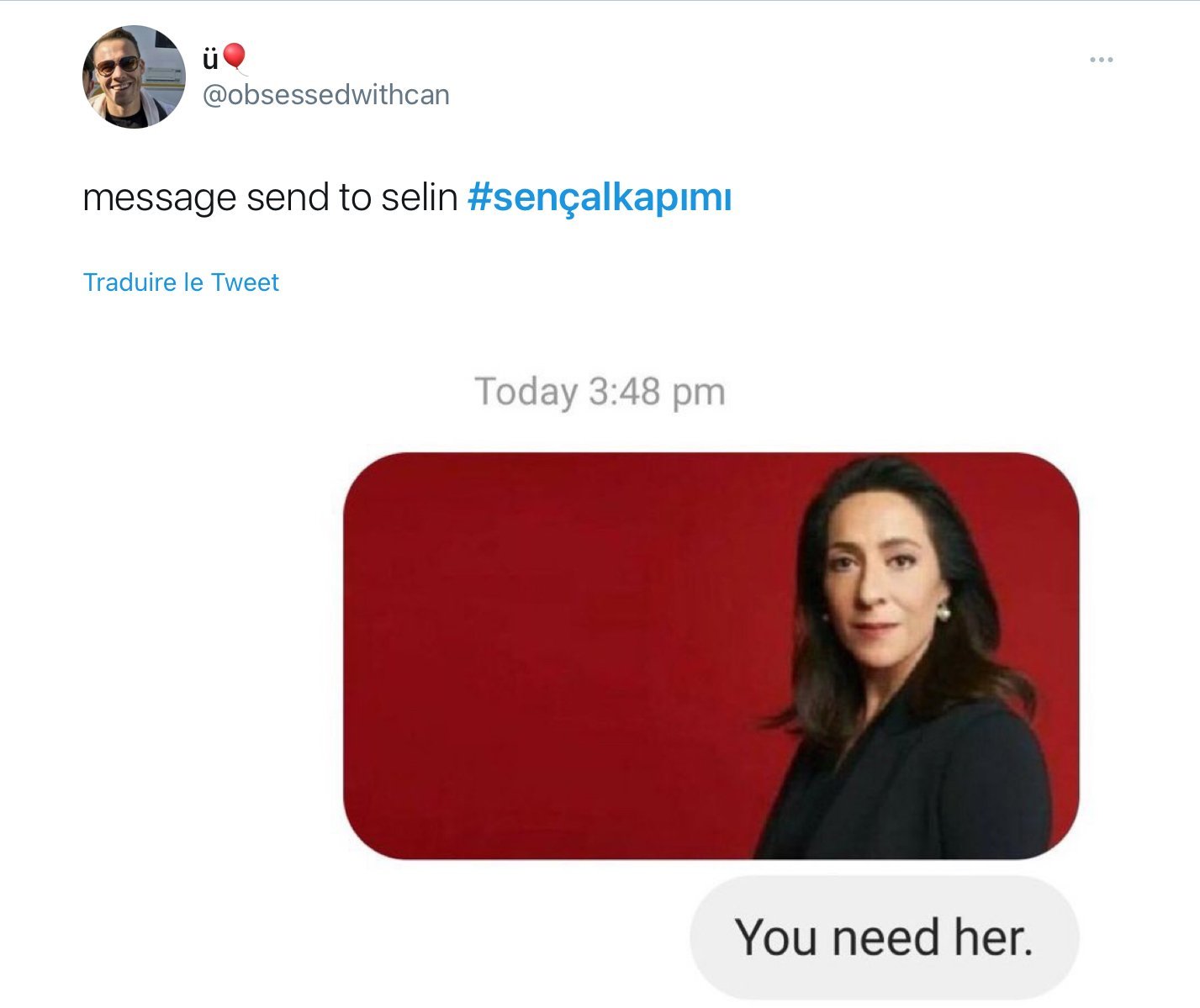Open the #sençalkapımı hashtag

click(600, 198)
